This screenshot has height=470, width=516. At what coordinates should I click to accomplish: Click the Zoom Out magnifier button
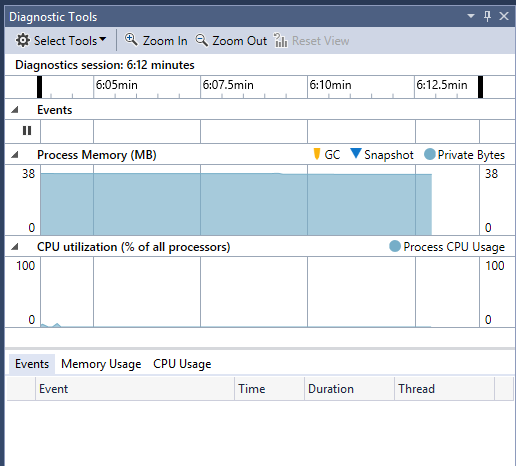tap(231, 41)
